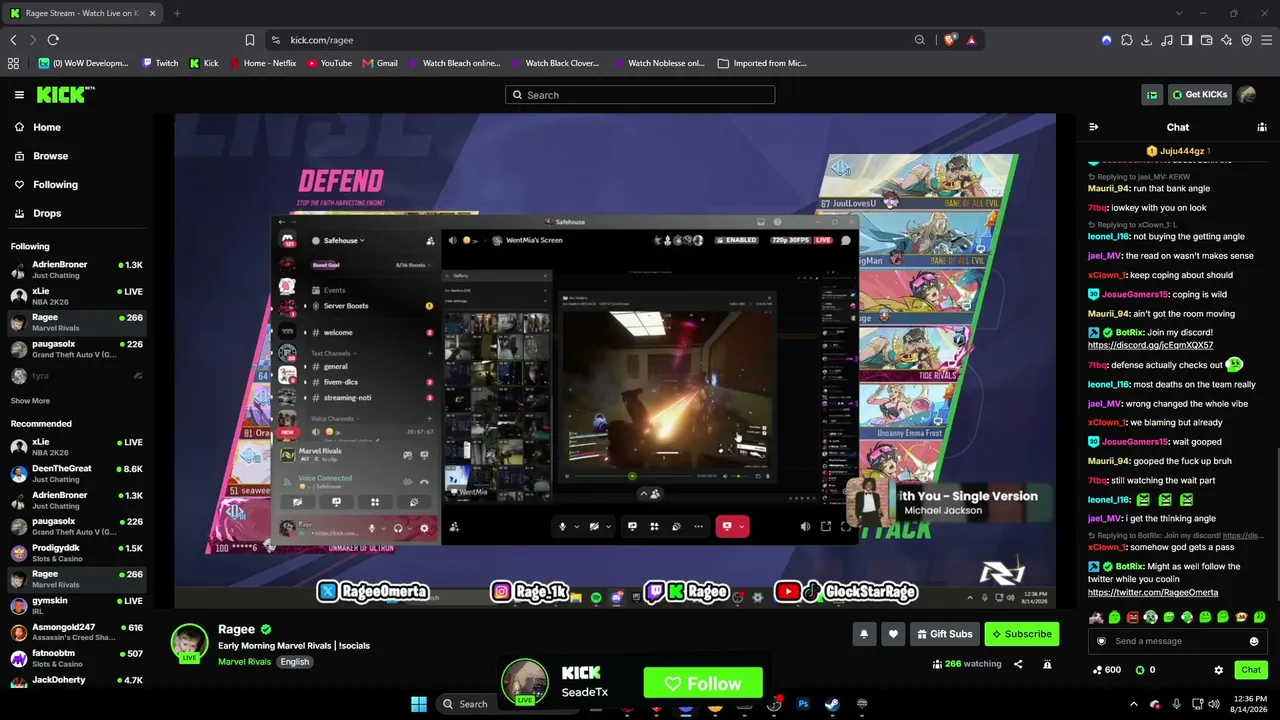Screen dimensions: 1280x720
Task: Open the Brave media playlist icon
Action: tap(1167, 40)
